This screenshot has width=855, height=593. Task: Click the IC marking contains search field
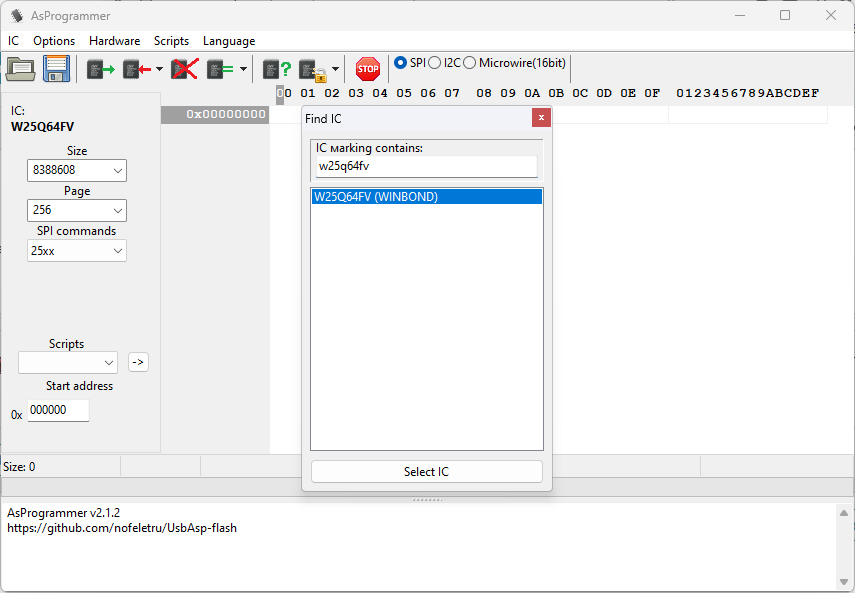coord(427,166)
